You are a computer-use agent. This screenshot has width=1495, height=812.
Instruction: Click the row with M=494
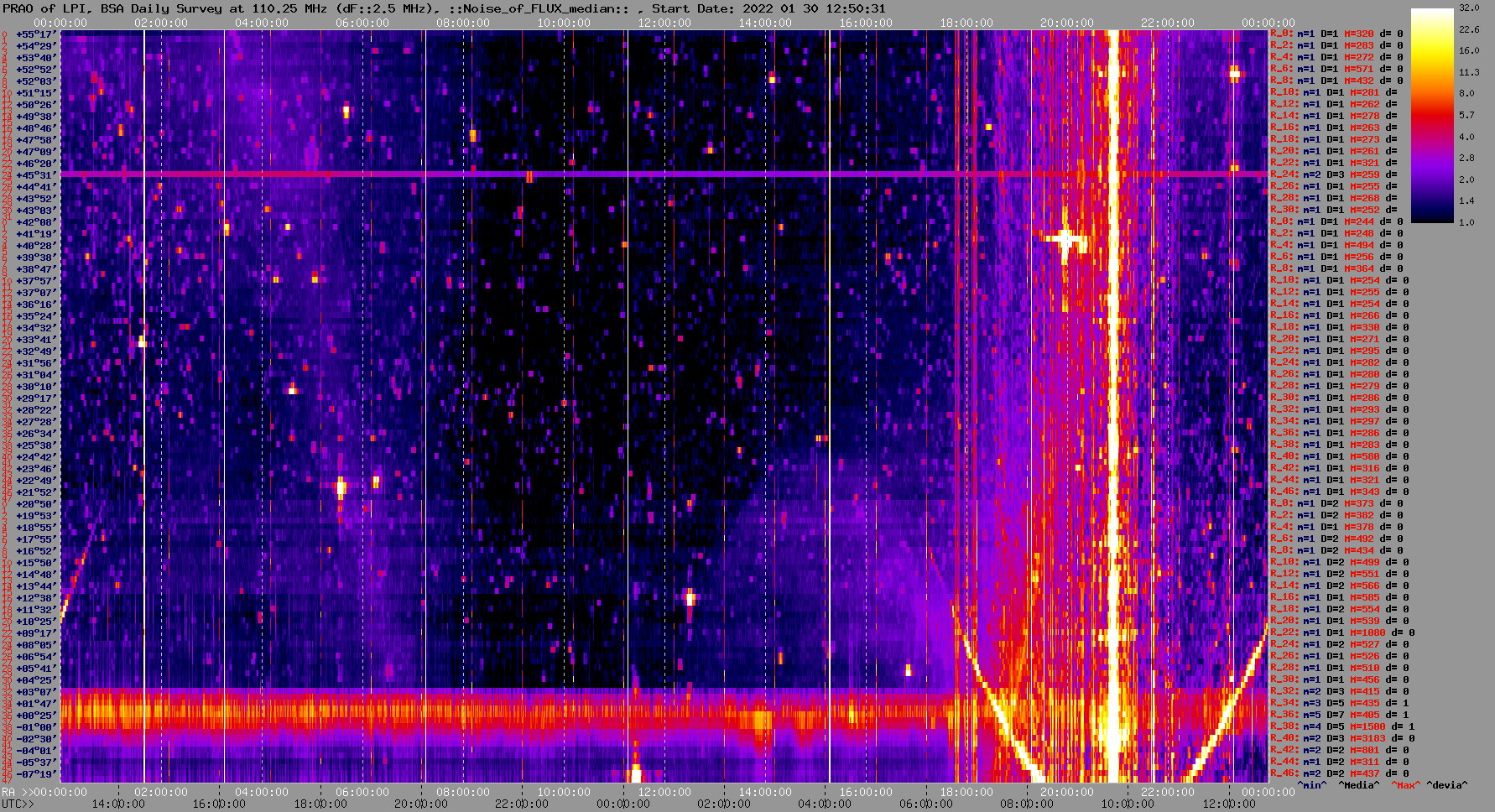coord(1336,245)
